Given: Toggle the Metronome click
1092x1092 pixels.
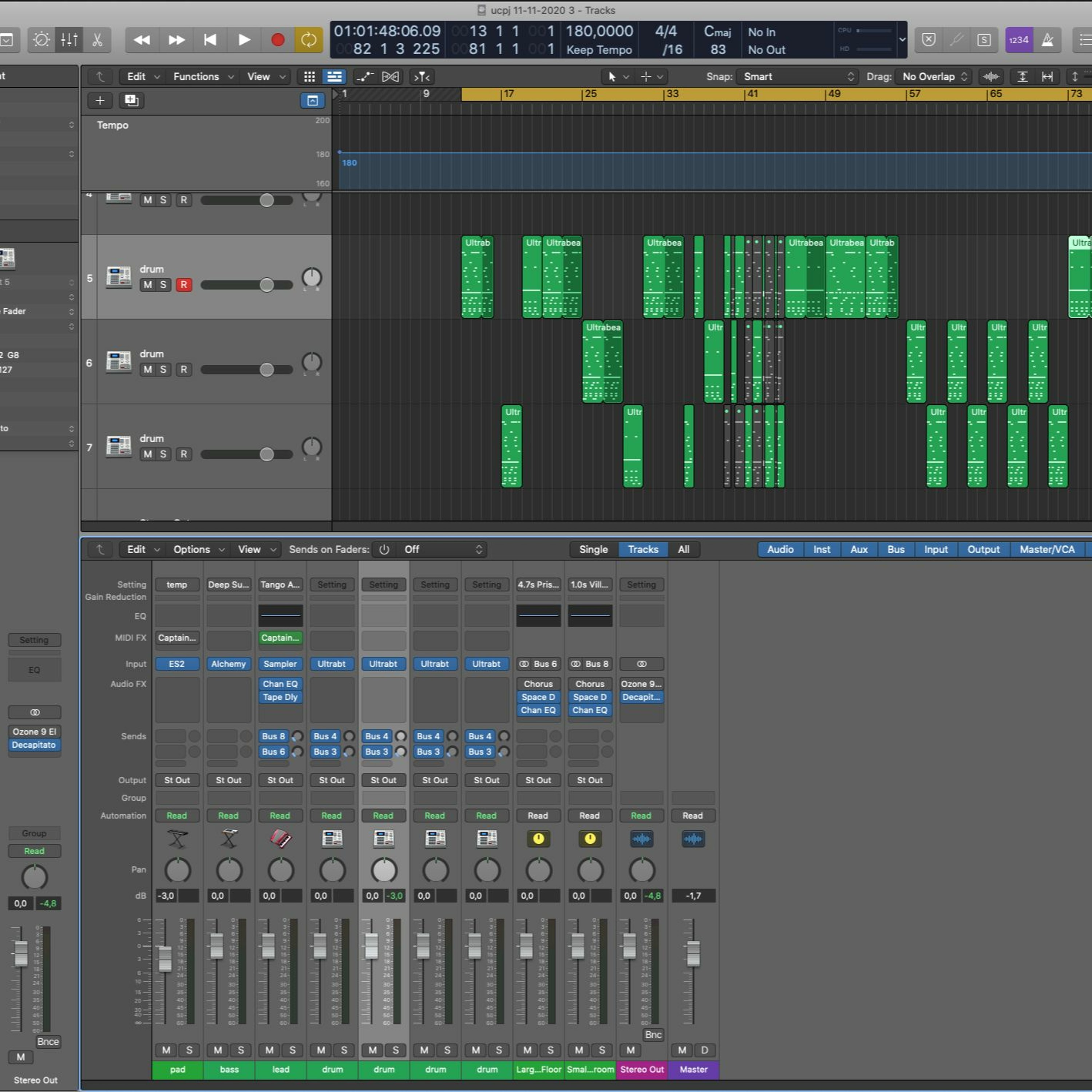Looking at the screenshot, I should tap(1047, 40).
